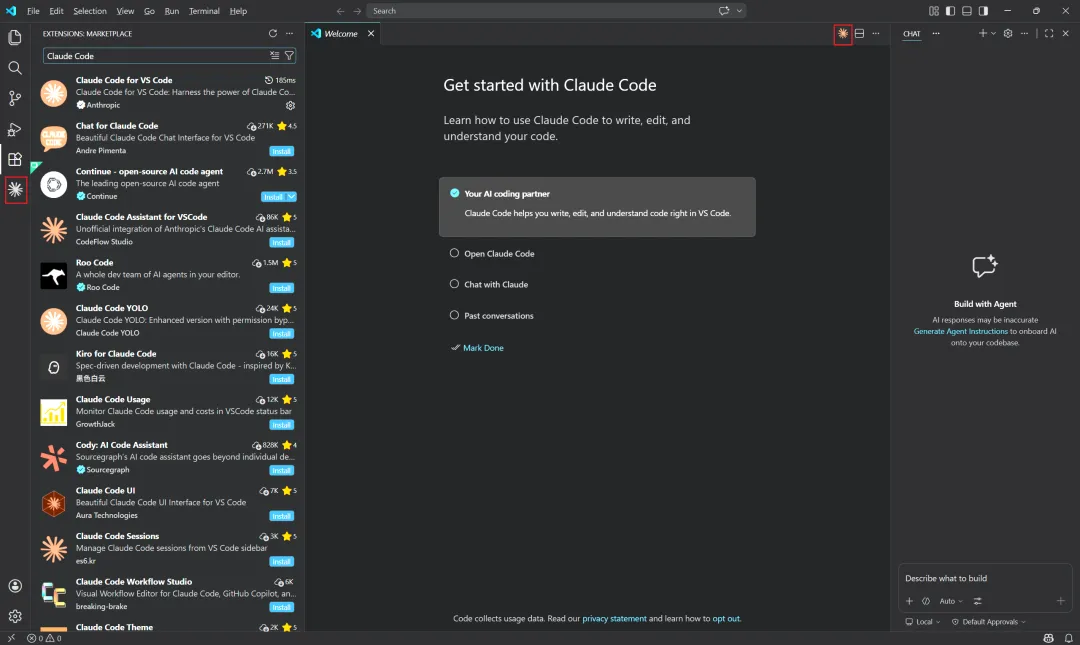Select the Past conversations step
The width and height of the screenshot is (1080, 645).
498,316
